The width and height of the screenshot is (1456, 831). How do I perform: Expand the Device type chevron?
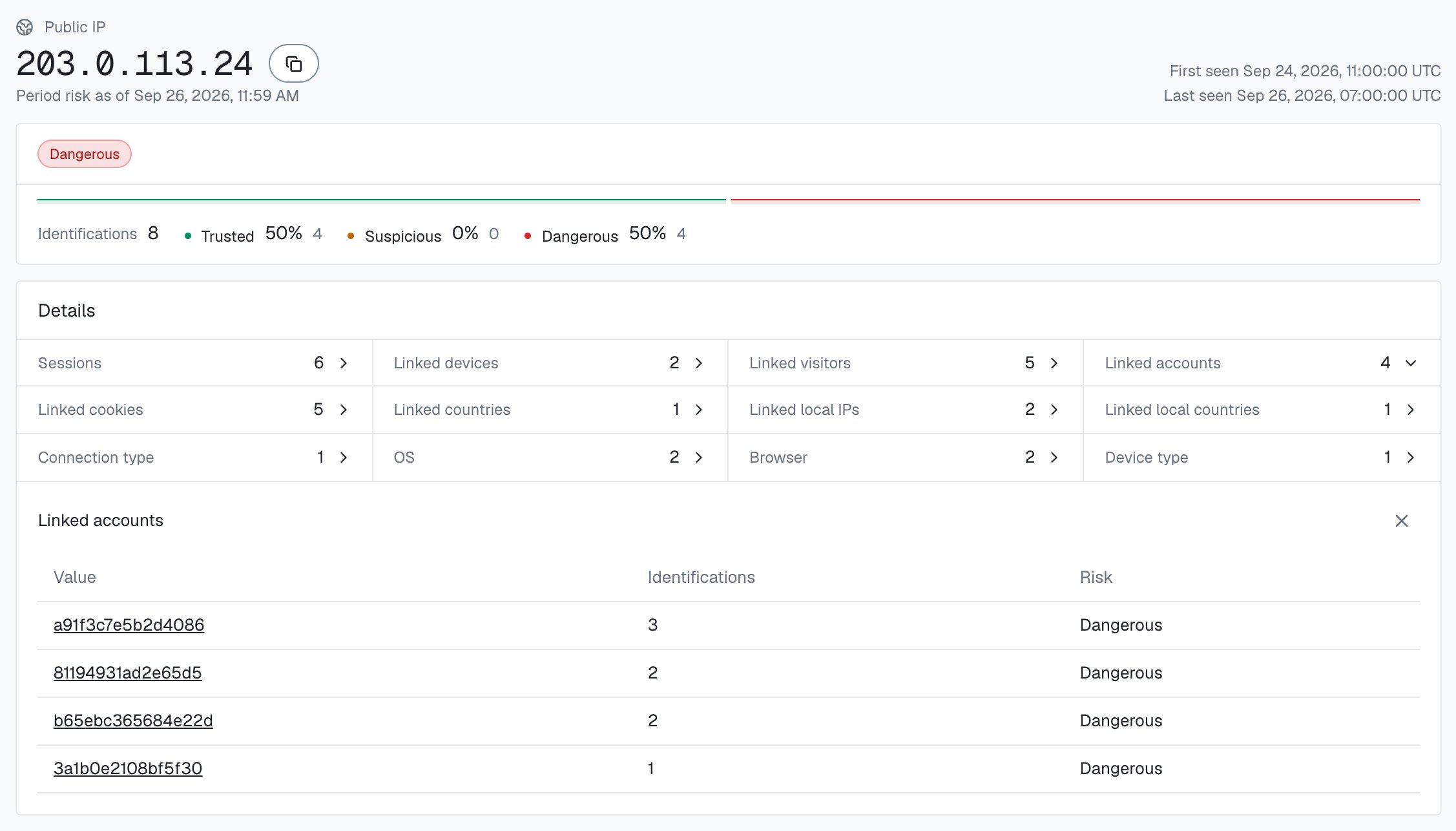click(1411, 458)
